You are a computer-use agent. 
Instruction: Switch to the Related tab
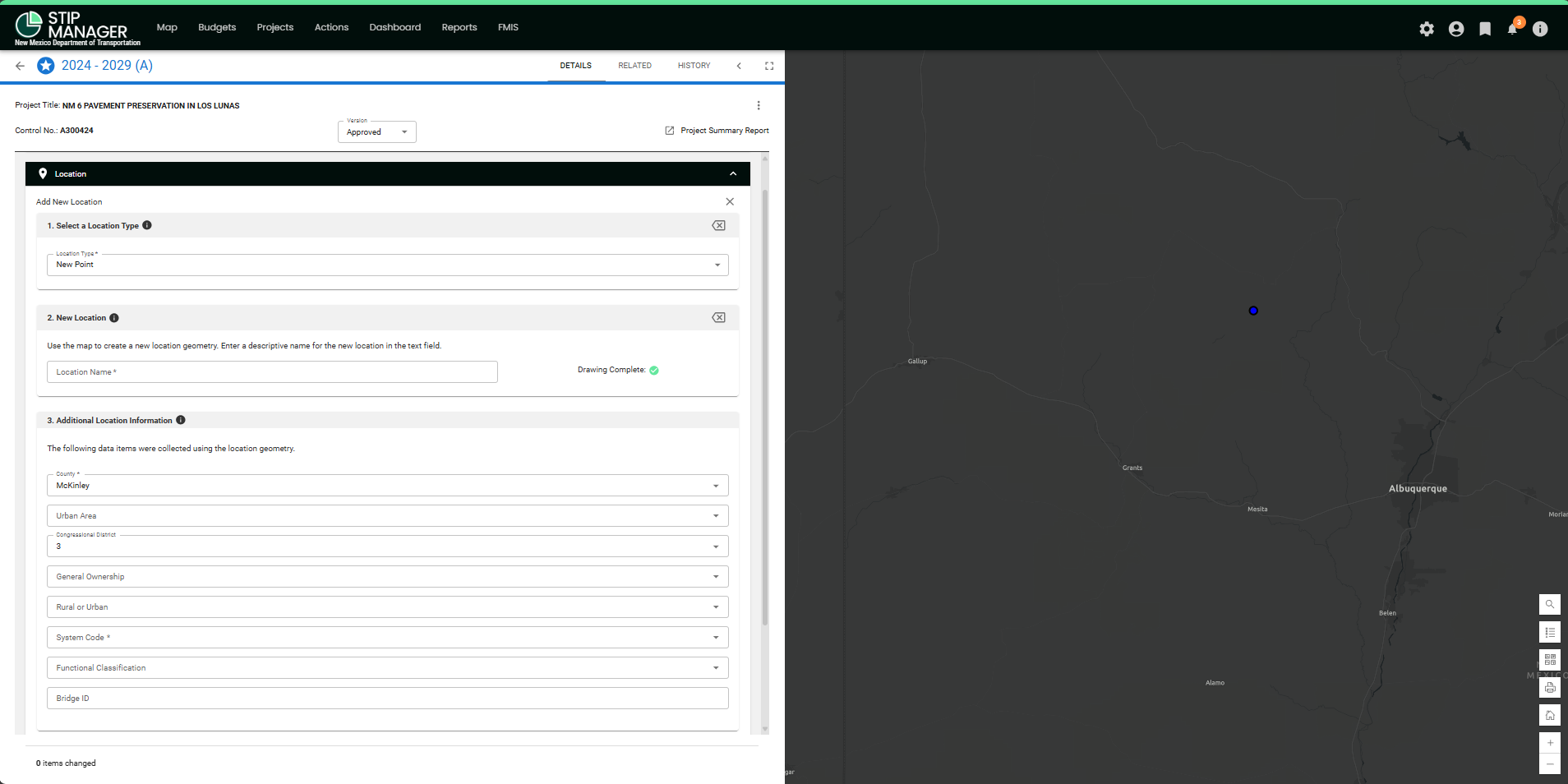coord(634,66)
